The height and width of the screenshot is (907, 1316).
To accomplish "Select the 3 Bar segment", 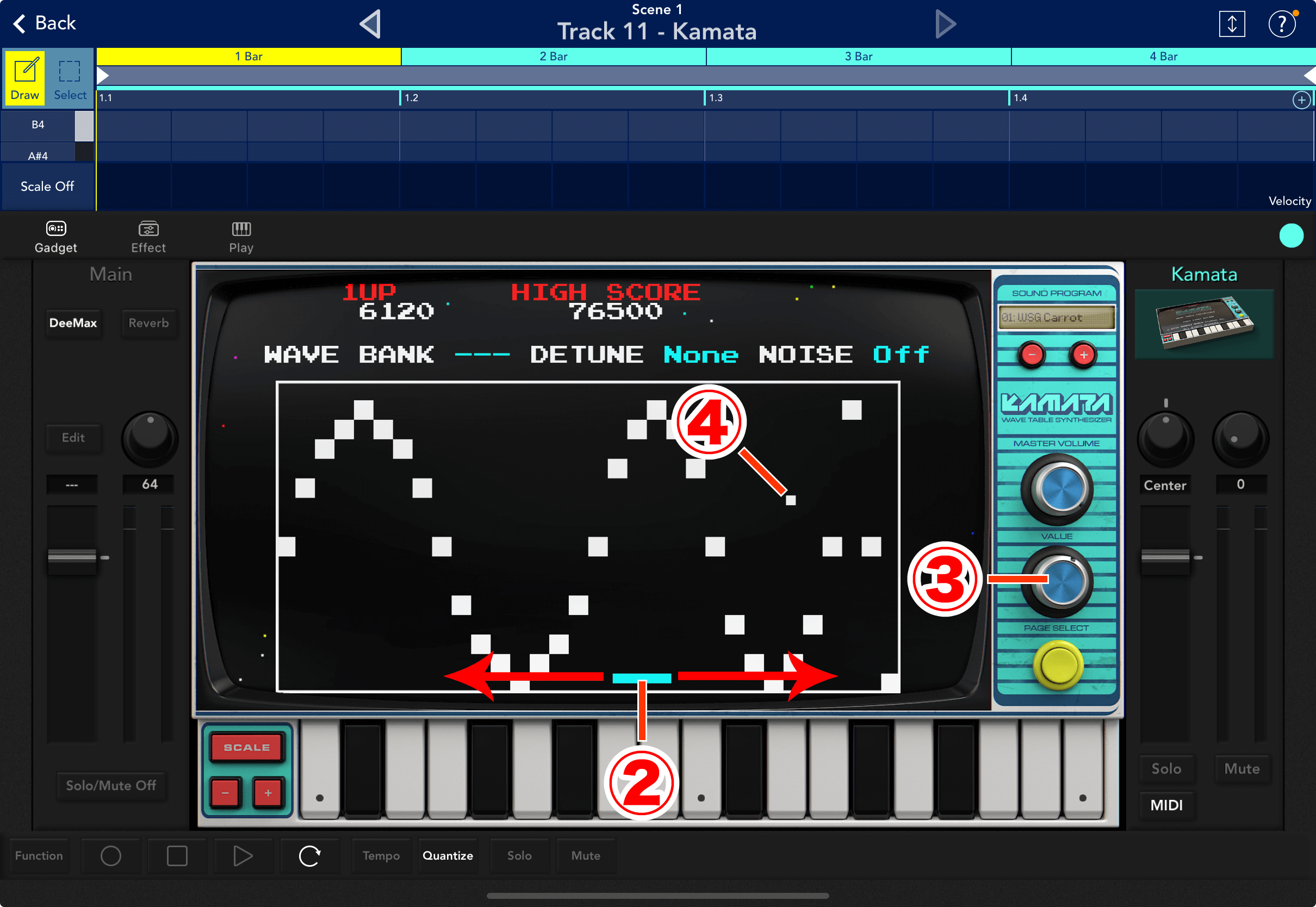I will (x=859, y=56).
